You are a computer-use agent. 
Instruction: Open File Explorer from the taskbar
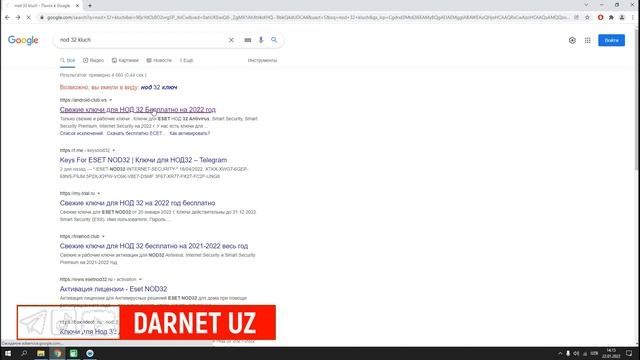tap(41, 353)
